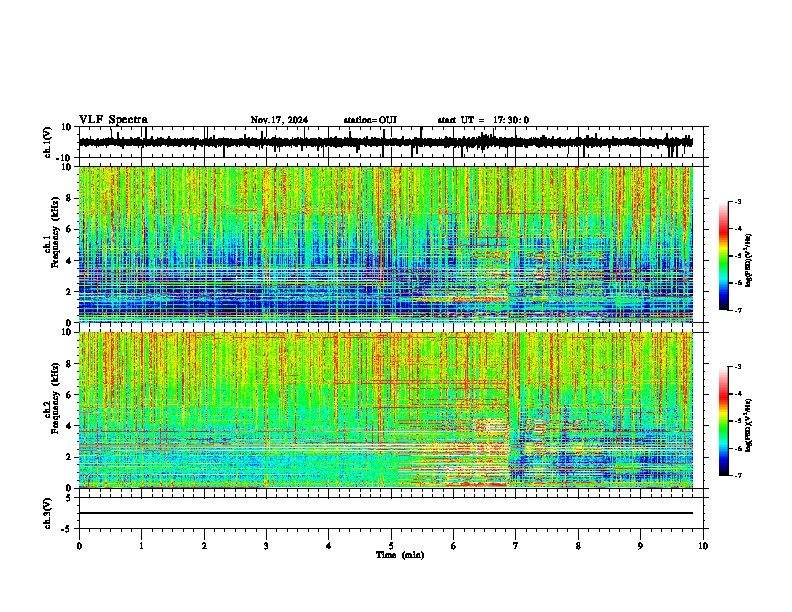
Task: Click the "4" kHz tick on ch.1 spectrogram
Action: tap(70, 261)
